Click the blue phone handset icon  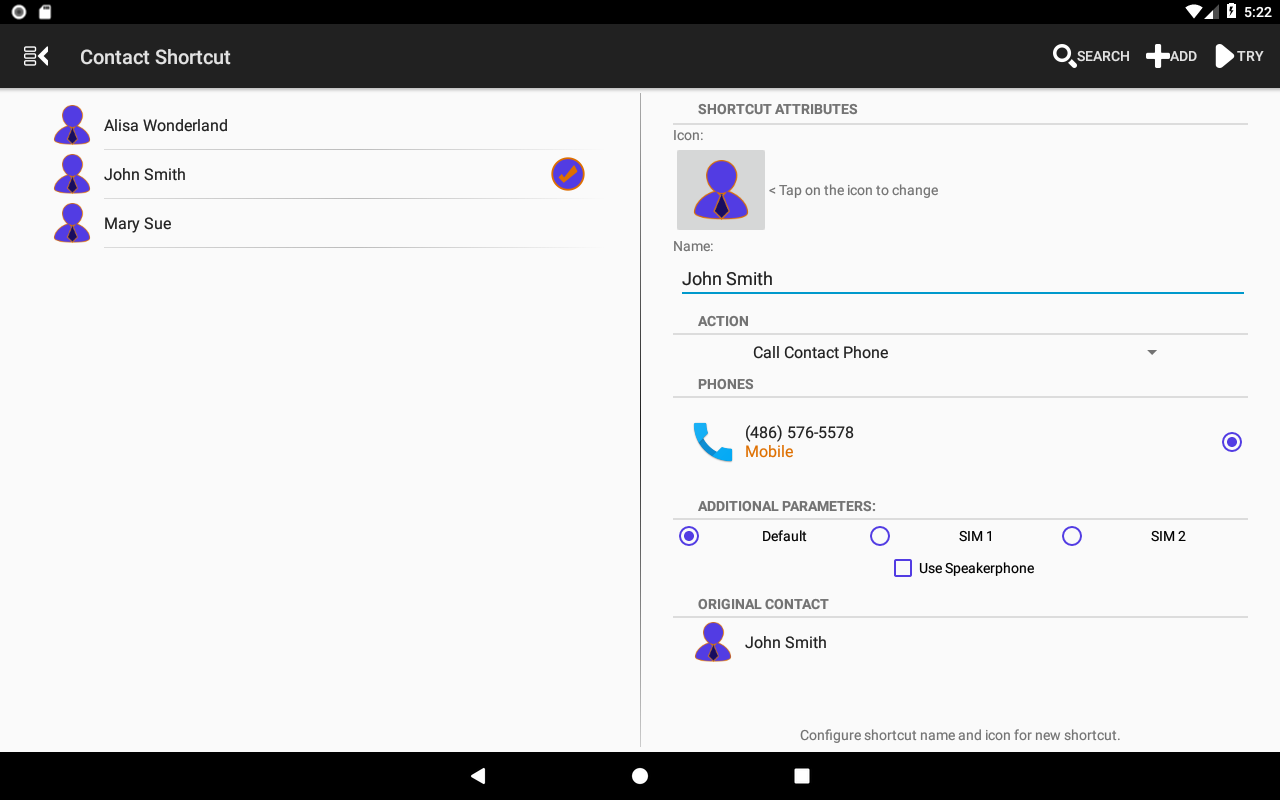(x=713, y=442)
